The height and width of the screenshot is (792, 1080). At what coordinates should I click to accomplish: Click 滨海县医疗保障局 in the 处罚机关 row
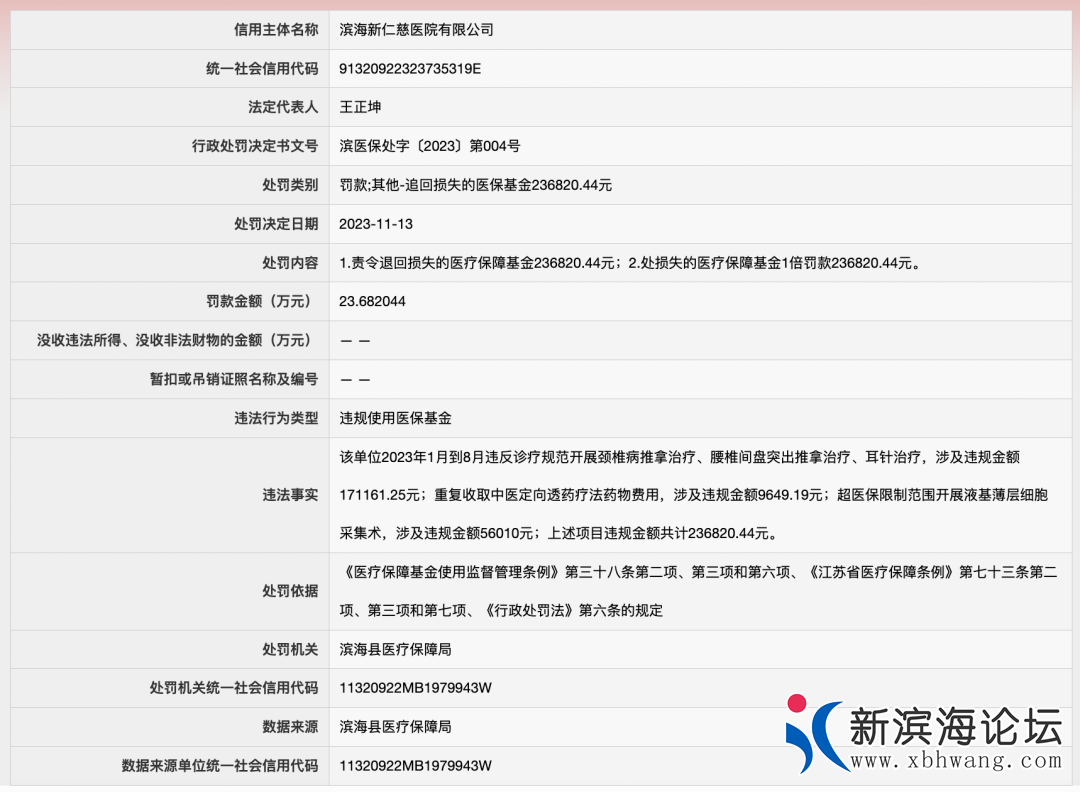395,649
